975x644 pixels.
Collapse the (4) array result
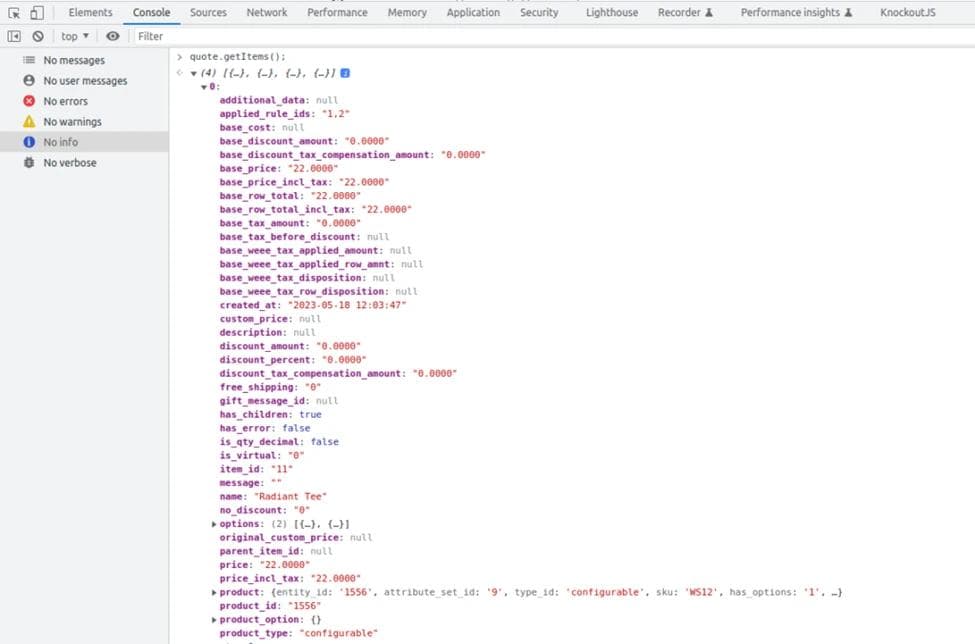coord(193,73)
